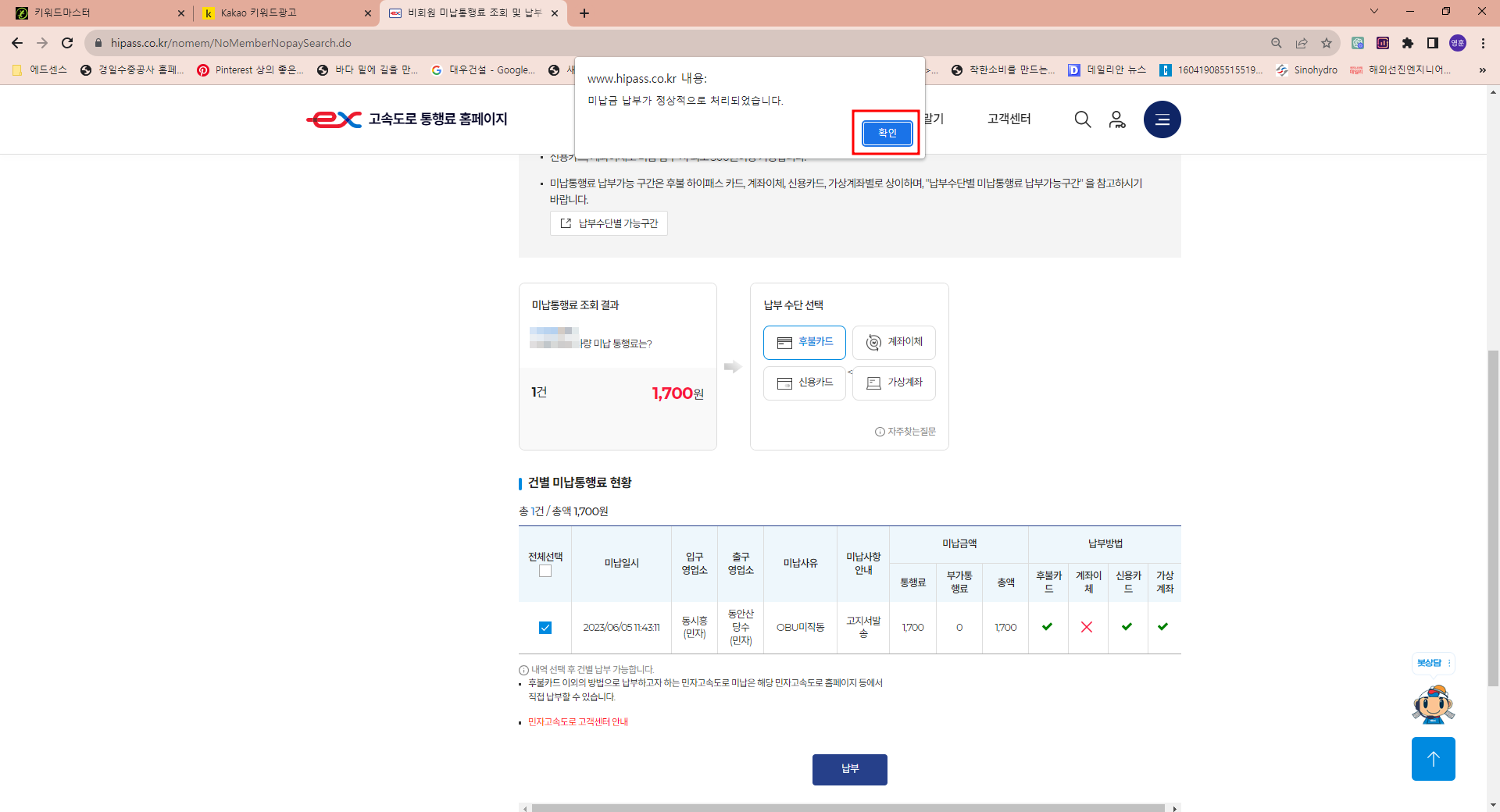Viewport: 1500px width, 812px height.
Task: Open 경일수중공사 bookmark
Action: click(x=133, y=70)
